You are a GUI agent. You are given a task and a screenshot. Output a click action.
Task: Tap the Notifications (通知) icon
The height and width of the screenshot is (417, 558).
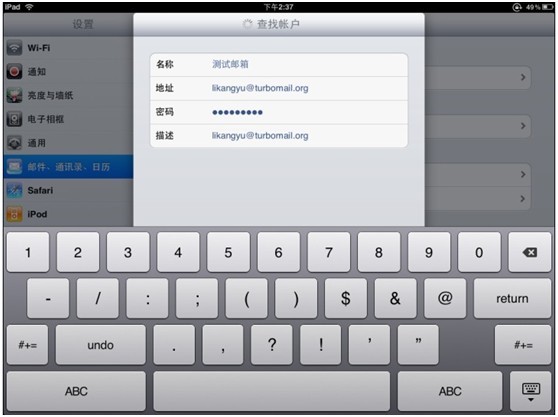[15, 72]
